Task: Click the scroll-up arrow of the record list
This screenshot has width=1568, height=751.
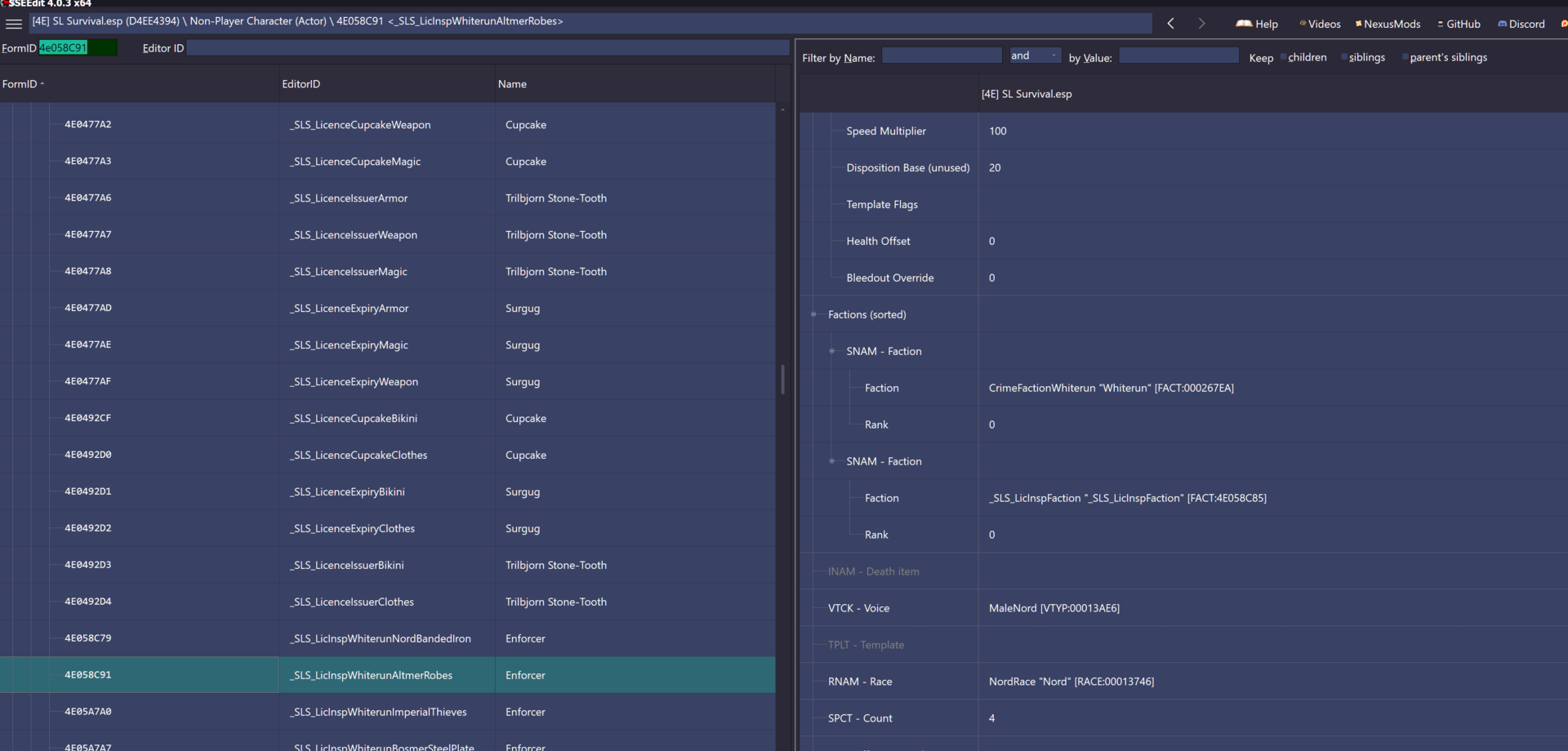Action: (782, 109)
